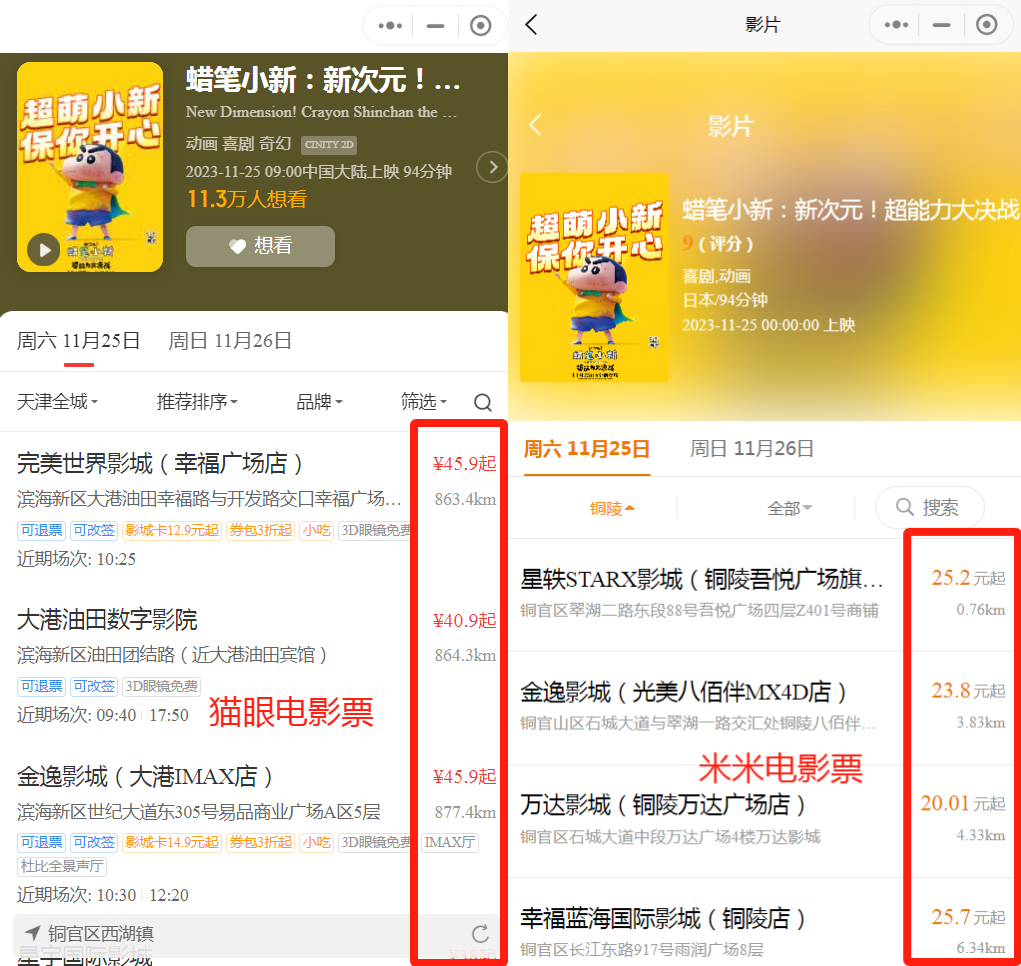Click 11.3万人想看 count text
This screenshot has height=966, width=1021.
[x=247, y=199]
